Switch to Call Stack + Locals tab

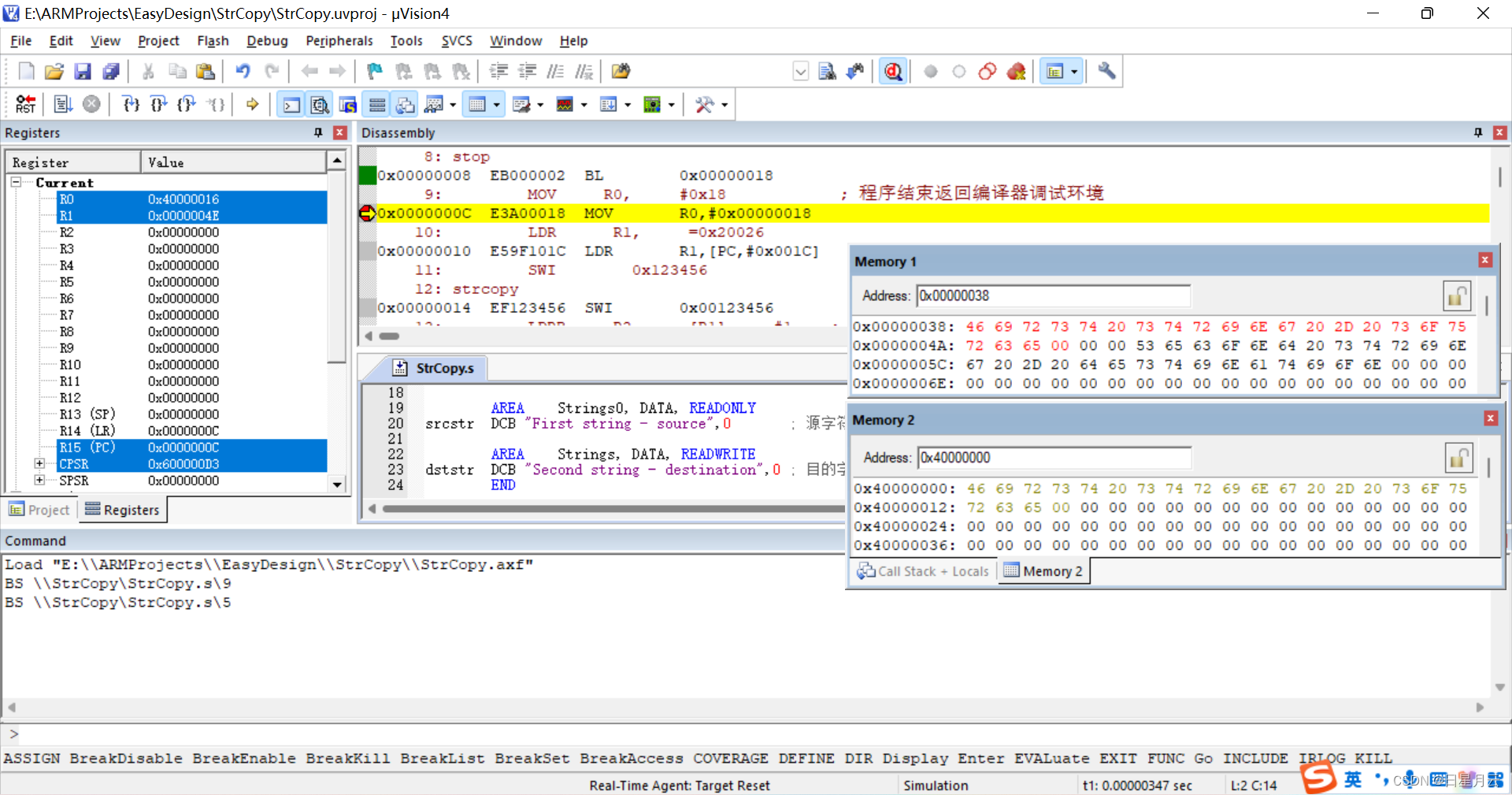click(923, 571)
